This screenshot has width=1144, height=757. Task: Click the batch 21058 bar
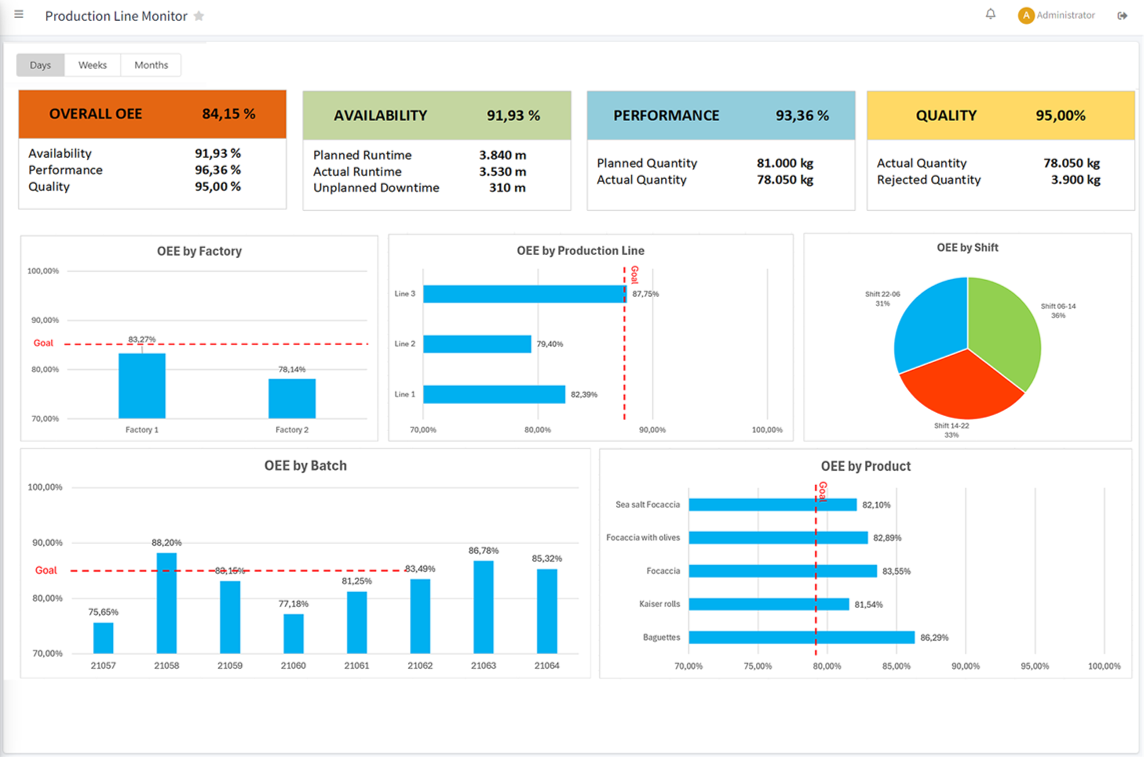click(x=166, y=603)
